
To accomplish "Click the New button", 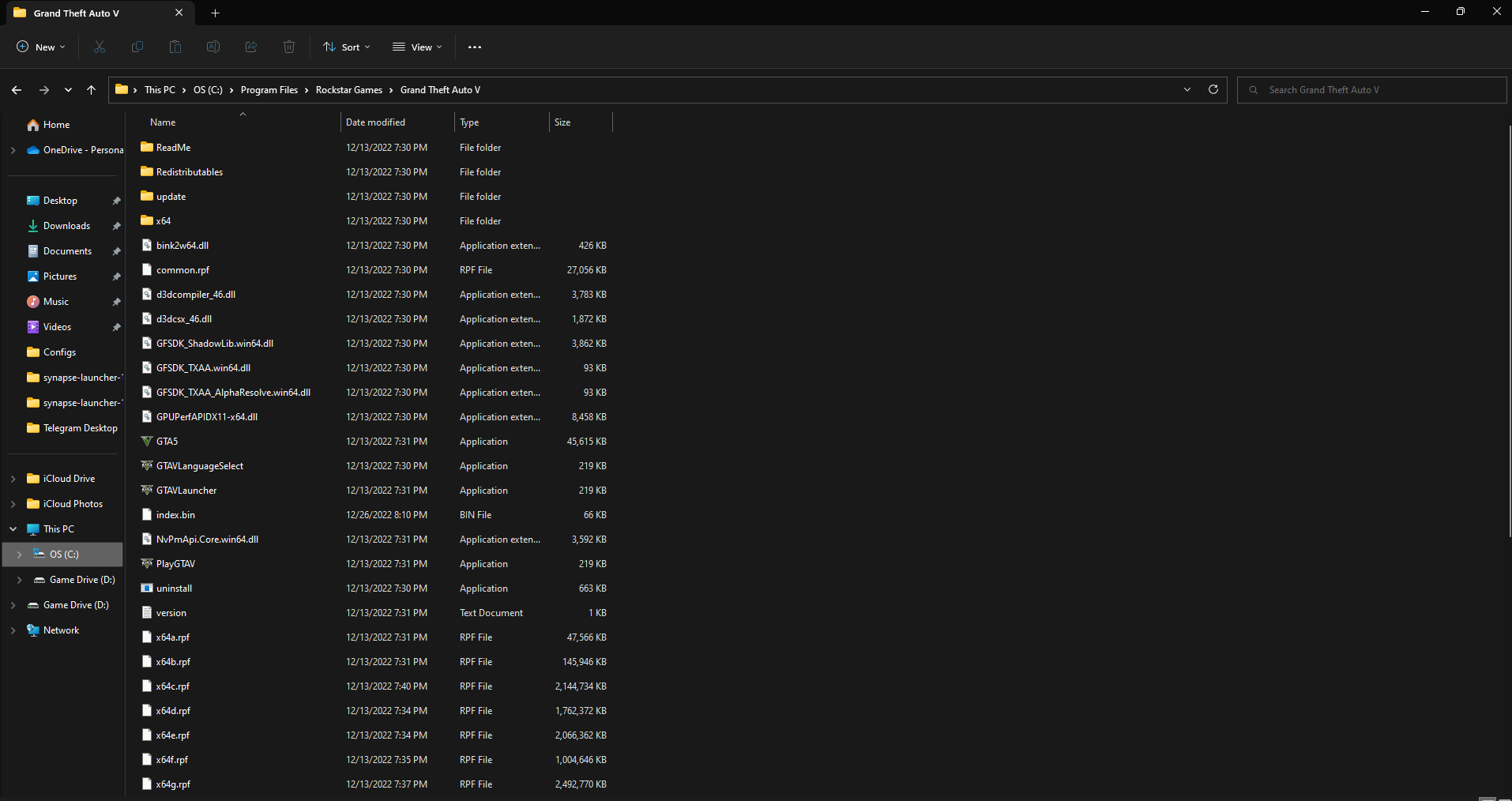I will click(41, 47).
